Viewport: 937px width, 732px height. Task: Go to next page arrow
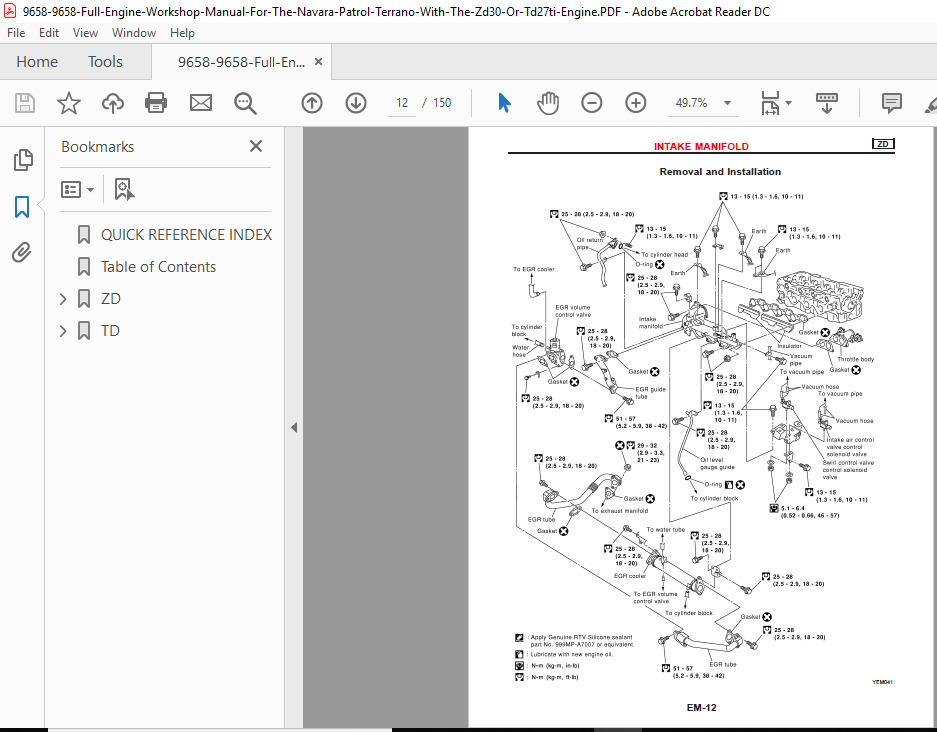tap(356, 103)
